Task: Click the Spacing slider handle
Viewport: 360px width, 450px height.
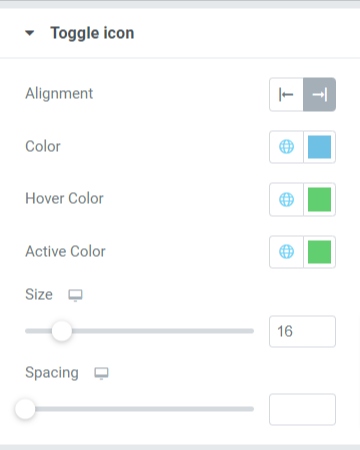Action: (x=25, y=409)
